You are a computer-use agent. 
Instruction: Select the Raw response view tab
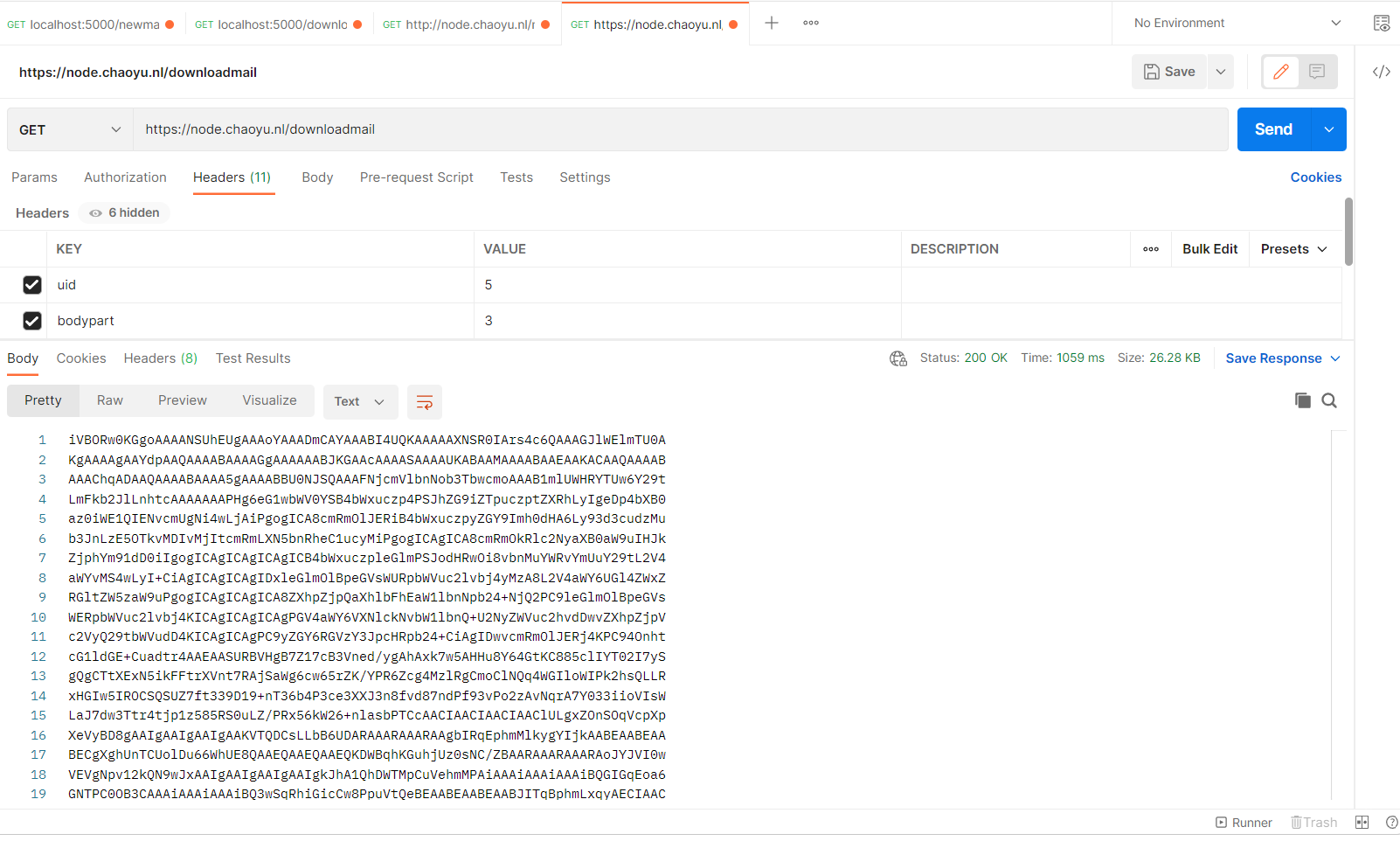click(110, 400)
